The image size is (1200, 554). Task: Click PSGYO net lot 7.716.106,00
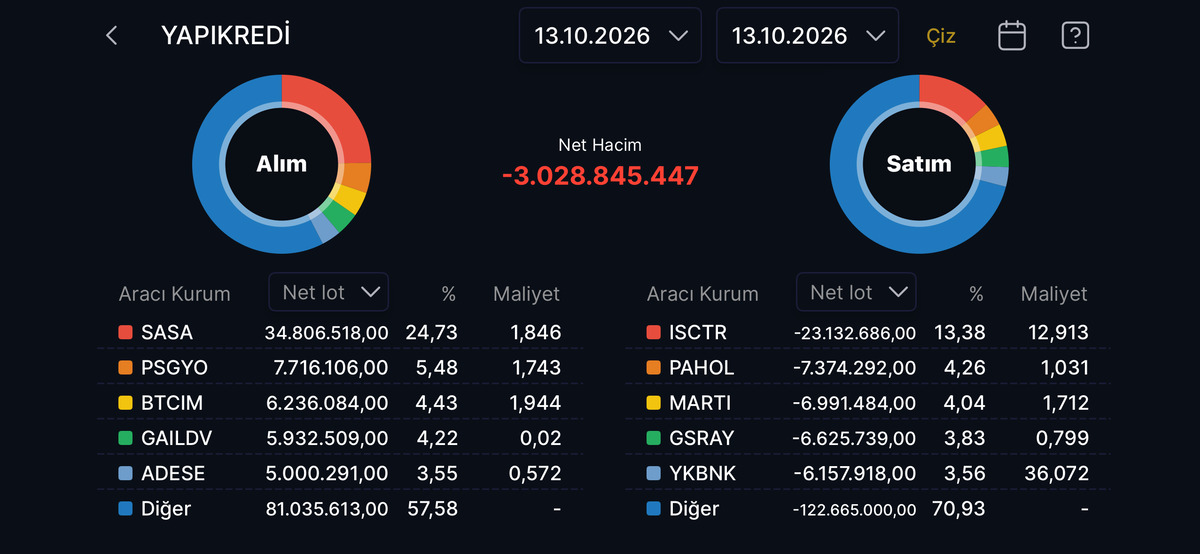pyautogui.click(x=331, y=368)
